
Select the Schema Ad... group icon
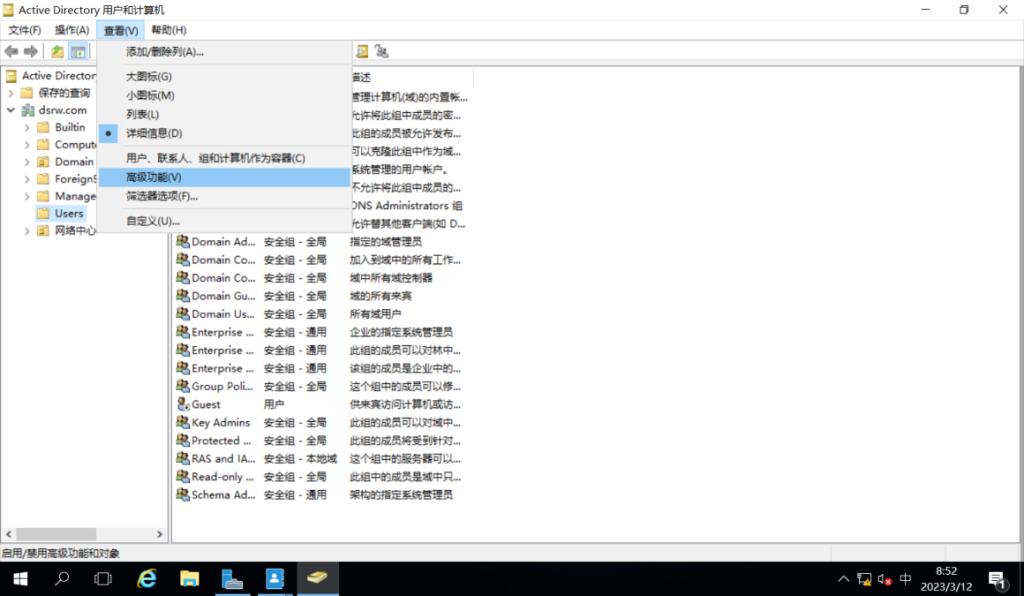point(183,495)
